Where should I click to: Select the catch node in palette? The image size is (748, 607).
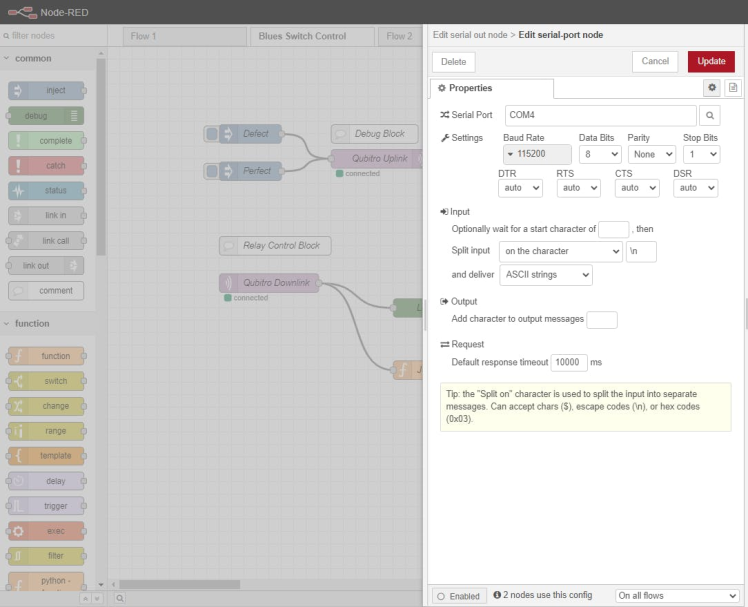point(46,166)
